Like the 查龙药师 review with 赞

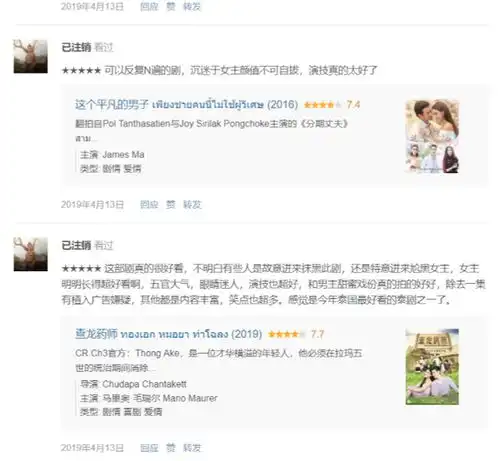click(171, 448)
